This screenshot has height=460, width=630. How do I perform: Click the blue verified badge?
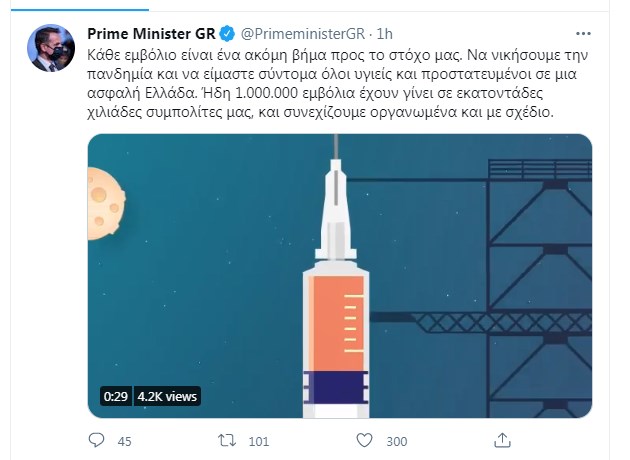point(227,34)
